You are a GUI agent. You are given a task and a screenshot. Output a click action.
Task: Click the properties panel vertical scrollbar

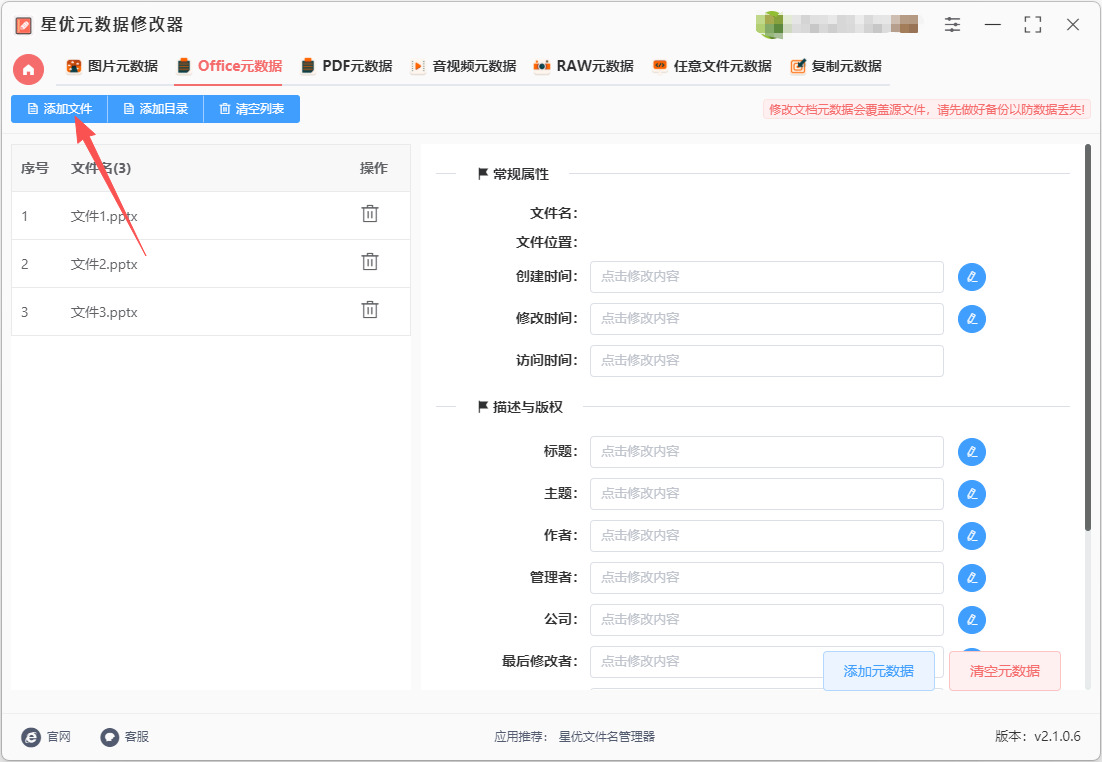(1087, 337)
